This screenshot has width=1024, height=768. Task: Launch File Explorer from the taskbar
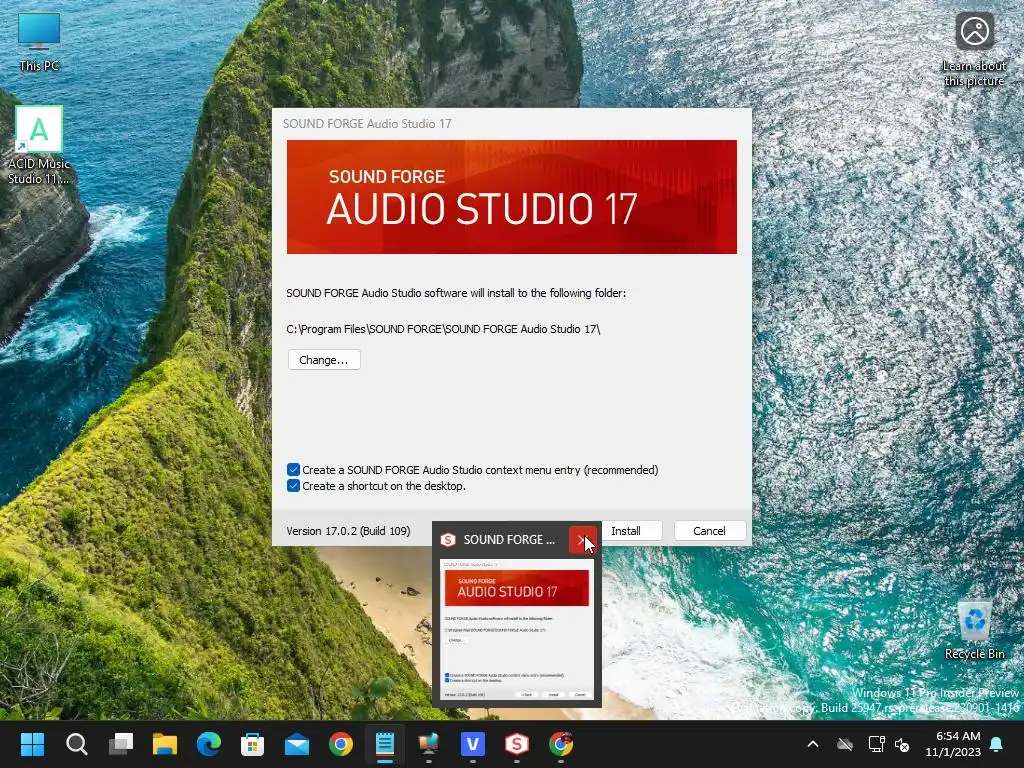pos(165,744)
